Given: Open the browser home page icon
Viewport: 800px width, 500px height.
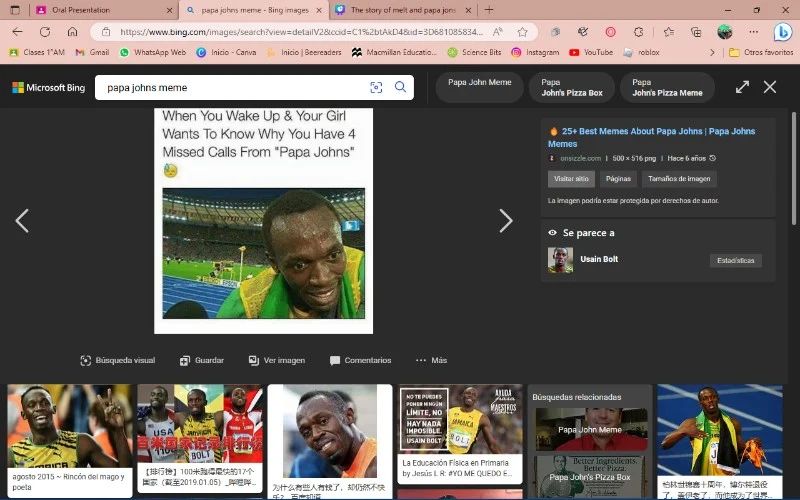Looking at the screenshot, I should [x=72, y=32].
